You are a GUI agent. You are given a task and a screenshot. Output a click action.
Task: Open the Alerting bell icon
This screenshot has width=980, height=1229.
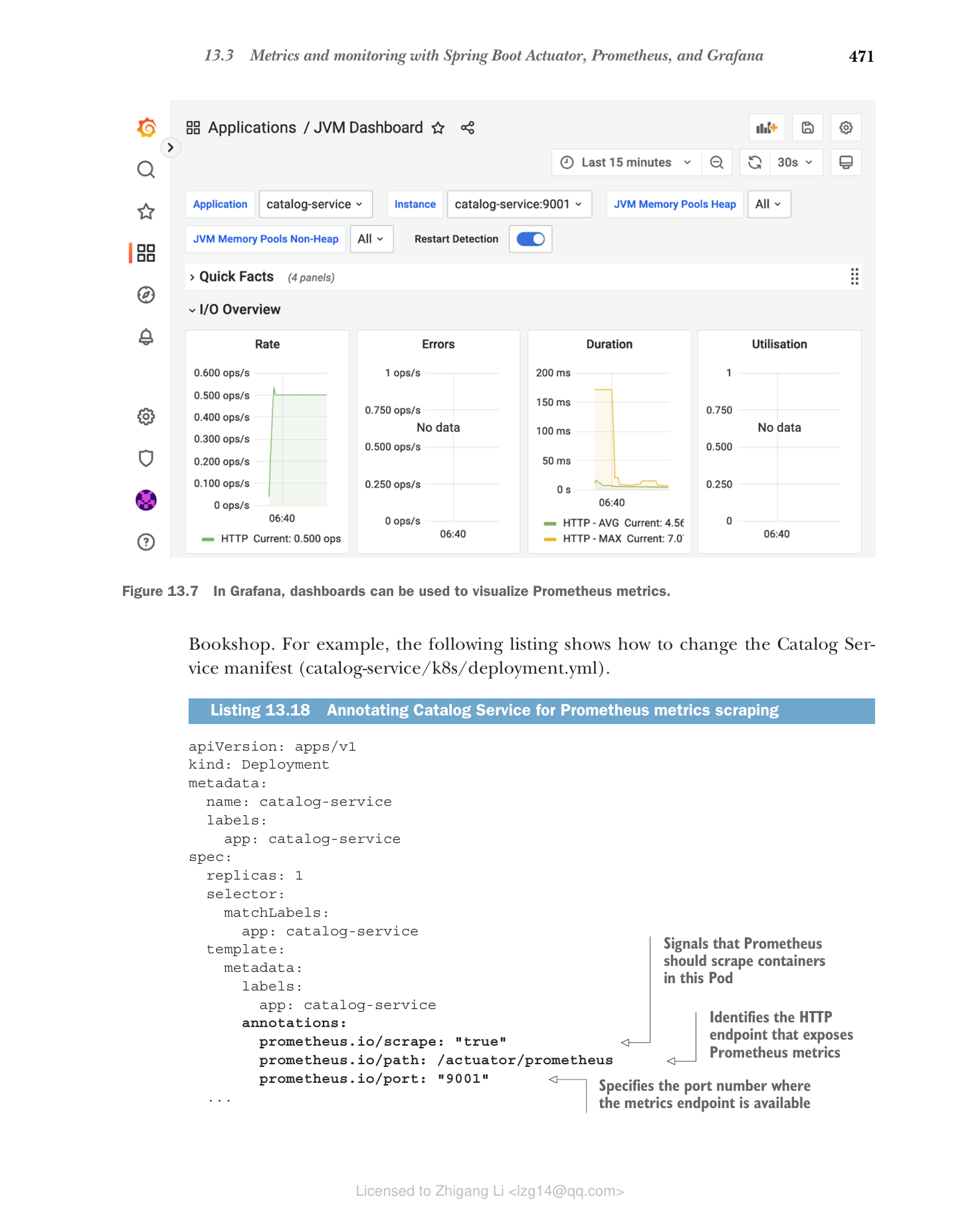tap(146, 337)
